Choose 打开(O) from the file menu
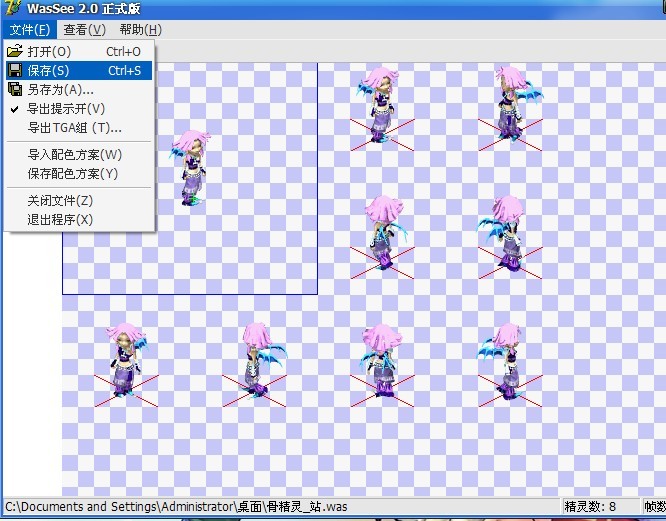Screen dimensions: 666x521 (x=79, y=51)
